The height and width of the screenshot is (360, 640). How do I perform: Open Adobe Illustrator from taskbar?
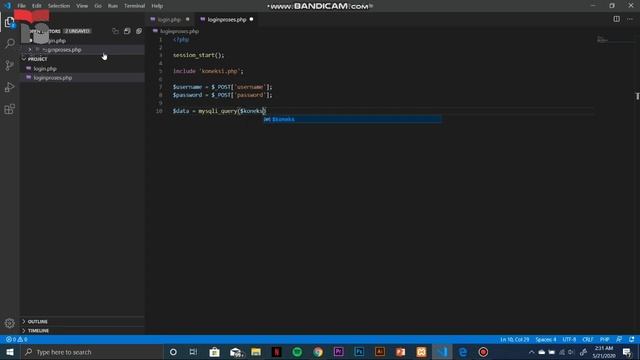[380, 352]
